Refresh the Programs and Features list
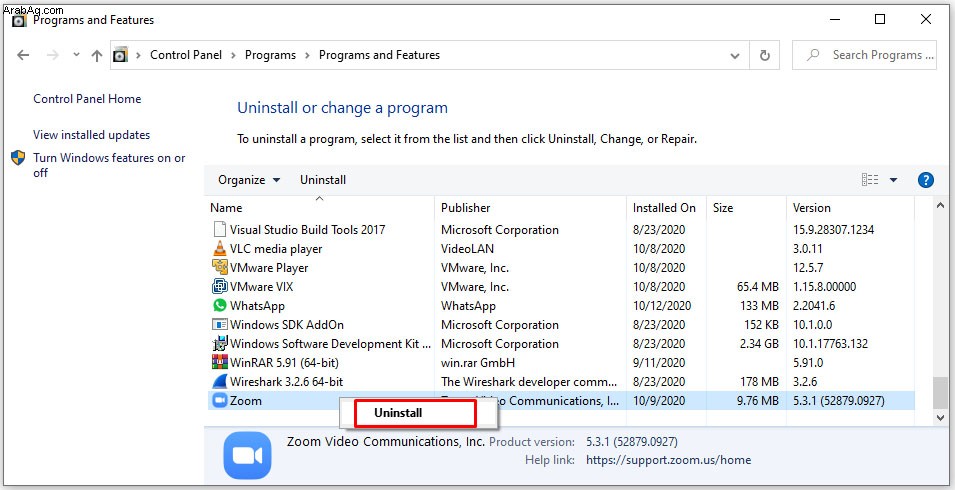This screenshot has height=490, width=955. [x=764, y=55]
